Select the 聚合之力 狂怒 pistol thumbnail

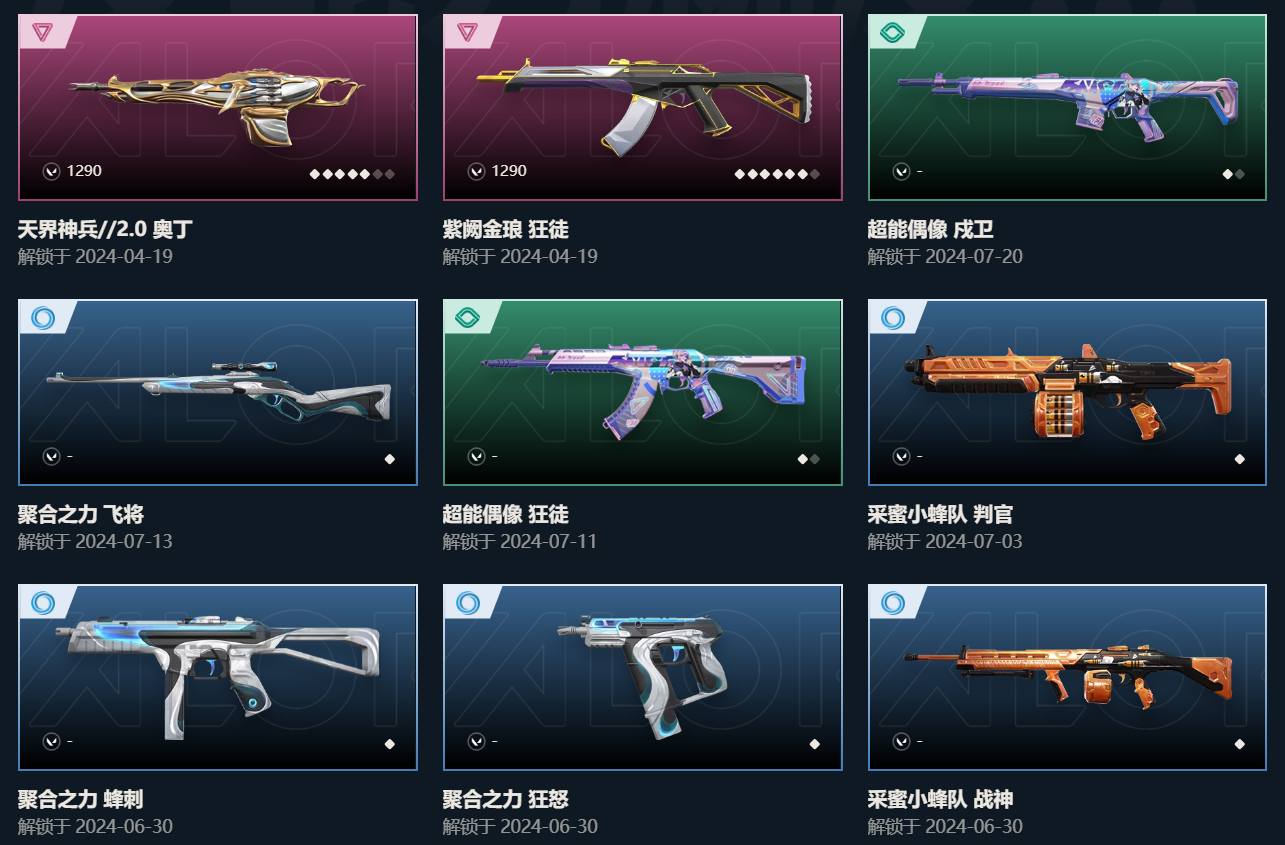(x=643, y=675)
